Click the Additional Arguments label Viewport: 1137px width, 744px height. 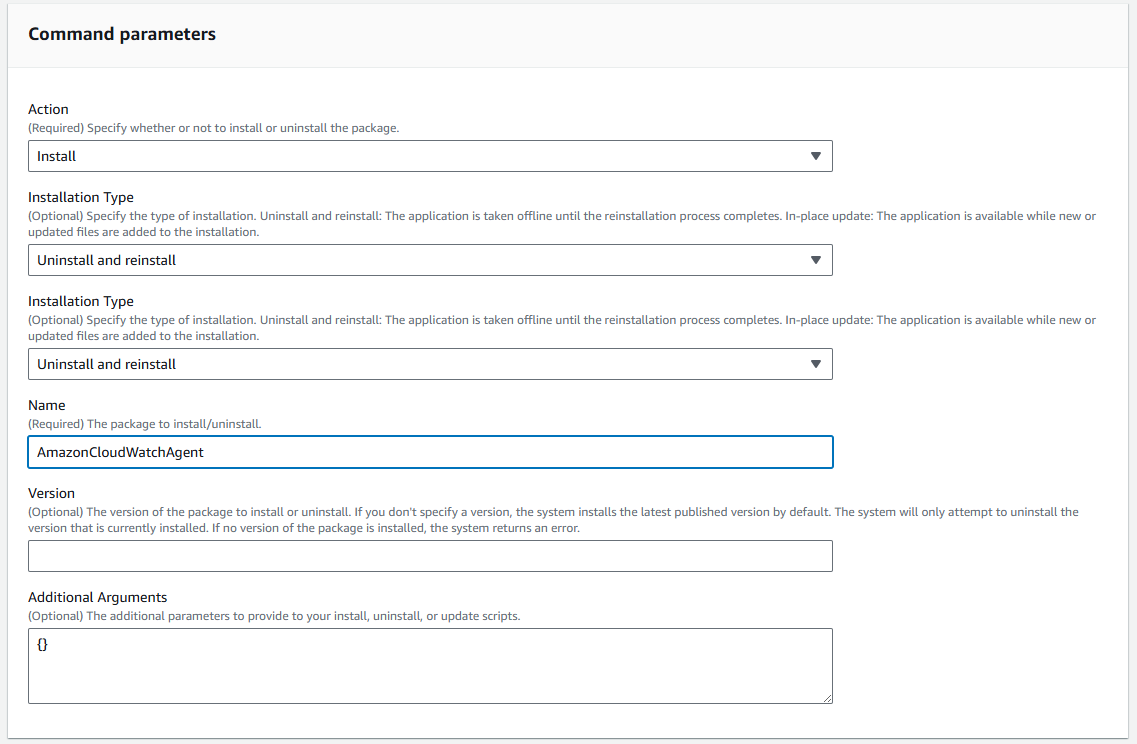click(x=97, y=597)
